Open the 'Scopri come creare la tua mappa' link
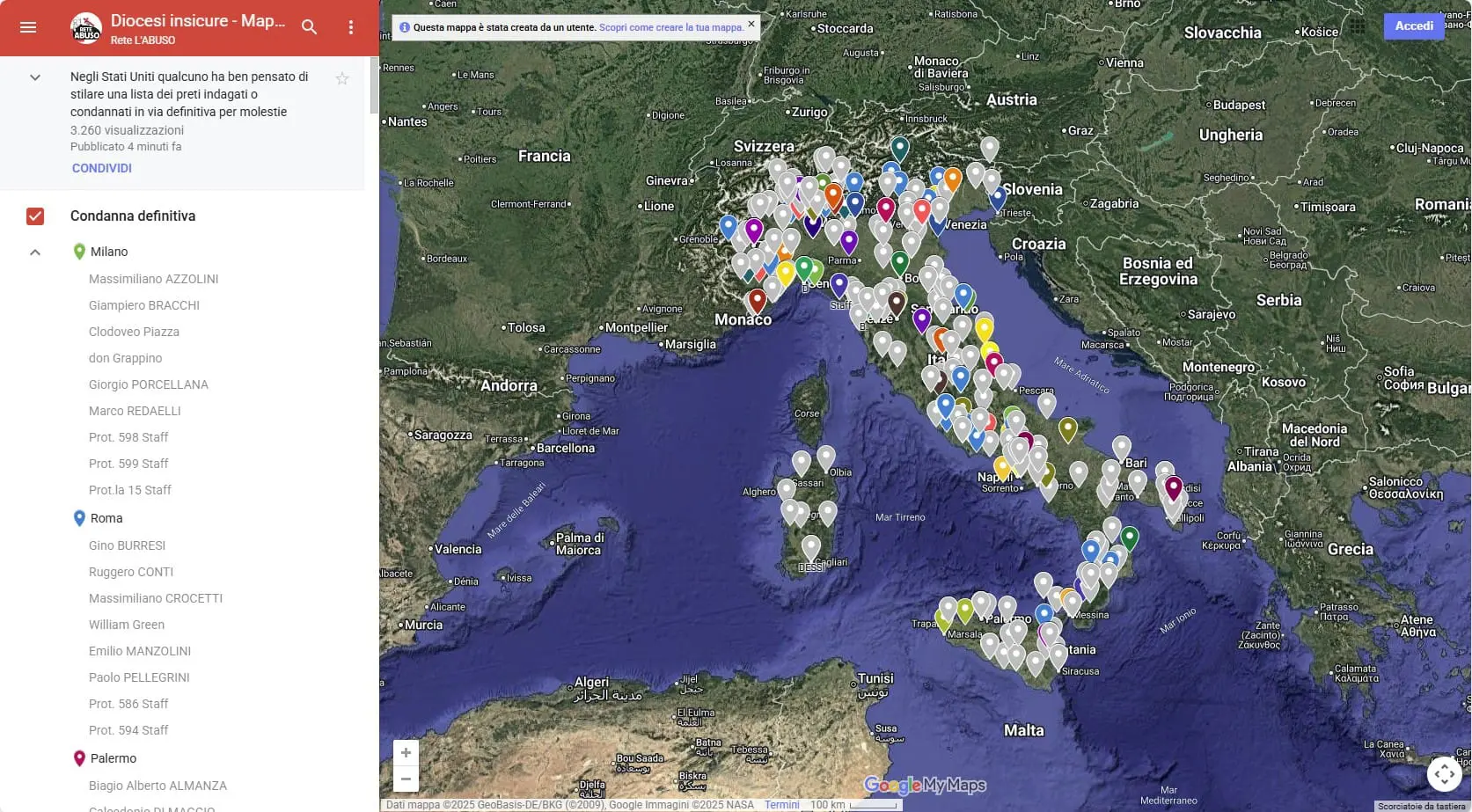This screenshot has height=812, width=1472. point(670,27)
